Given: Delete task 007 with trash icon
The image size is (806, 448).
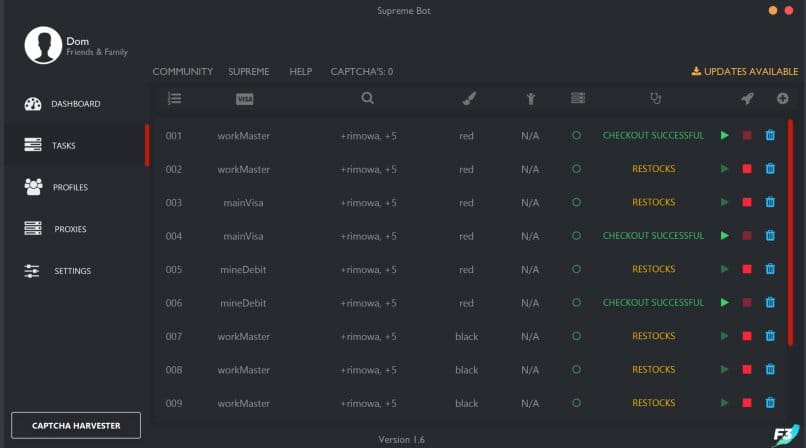Looking at the screenshot, I should coord(770,335).
